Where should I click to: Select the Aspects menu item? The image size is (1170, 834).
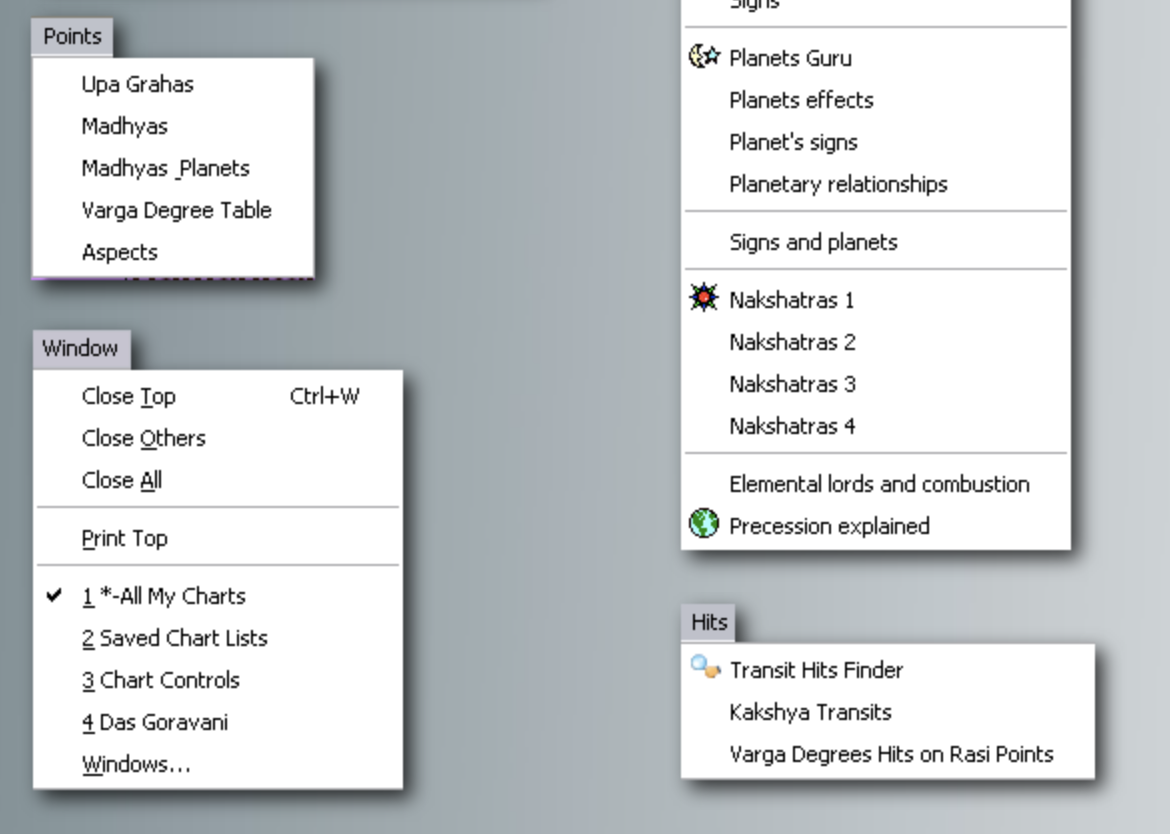[x=120, y=253]
